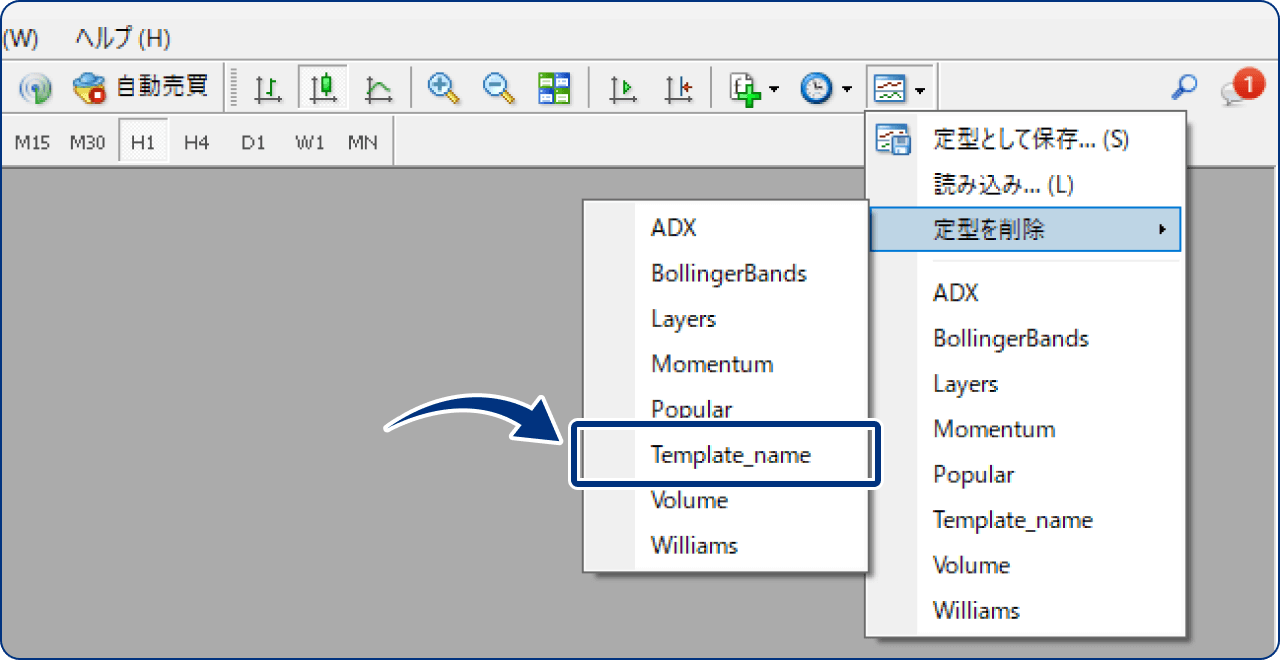Screen dimensions: 1280x660
Task: Open the ヘルプ (H) menu
Action: (x=122, y=39)
